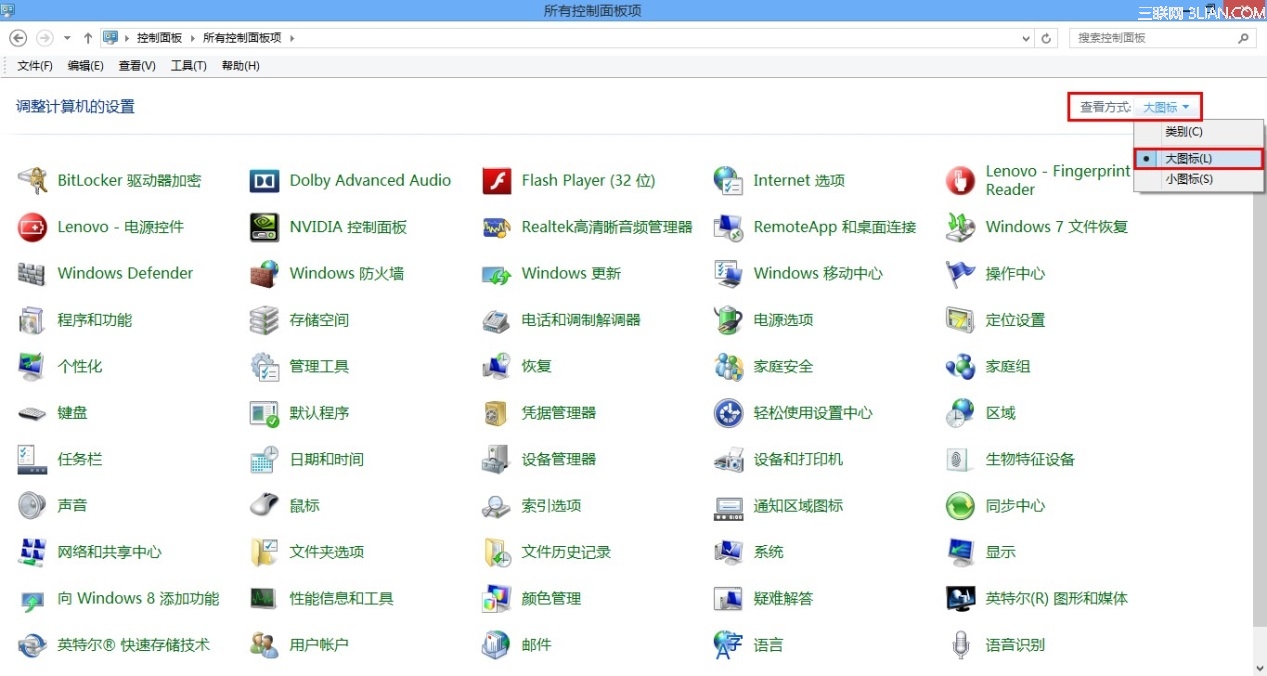The image size is (1267, 676).
Task: Open the Realtek高清晰音频管理器 icon
Action: [x=496, y=227]
